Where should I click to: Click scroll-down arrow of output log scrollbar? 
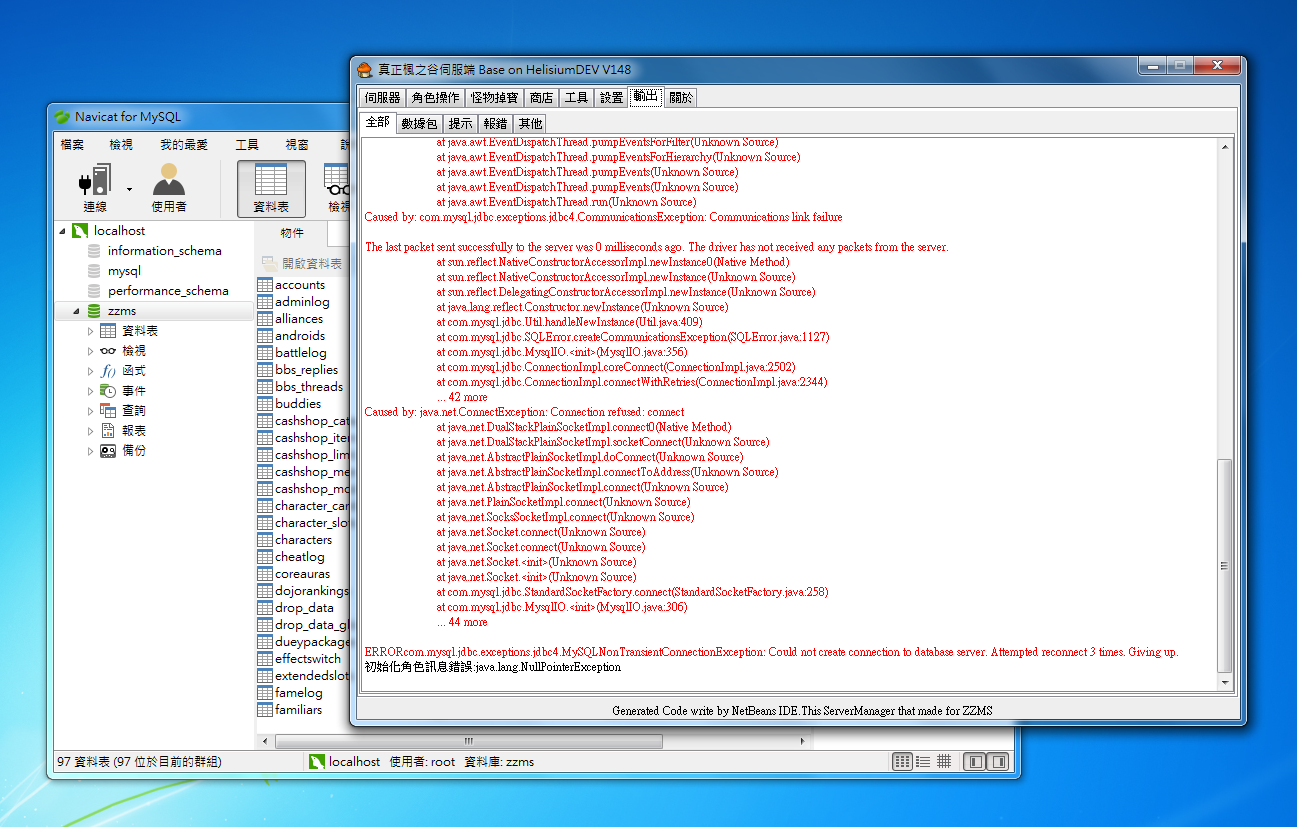(1225, 682)
